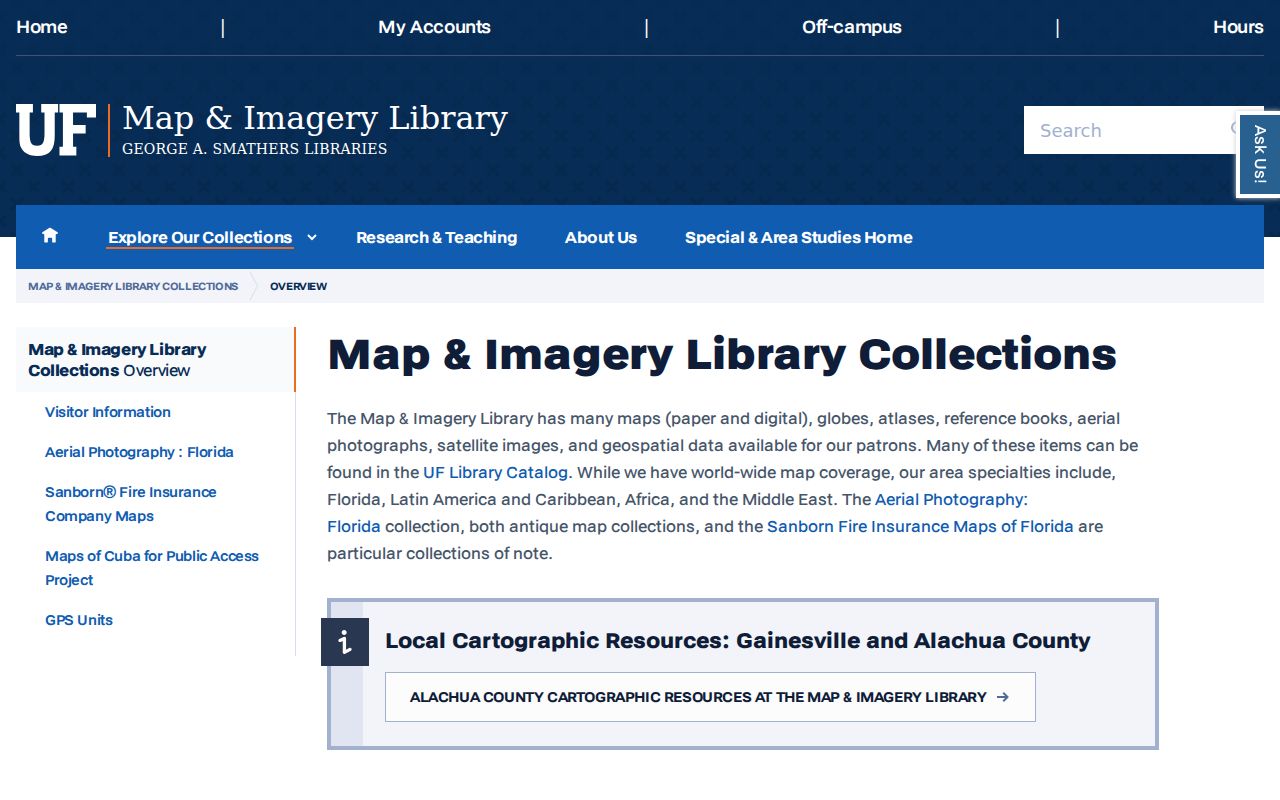Select Map & Imagery Library Collections Overview sidebar item

pyautogui.click(x=155, y=360)
